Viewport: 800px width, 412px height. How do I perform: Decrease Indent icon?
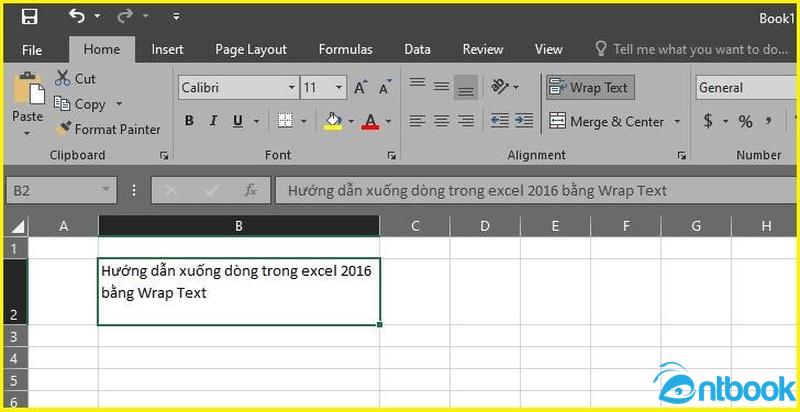point(500,121)
